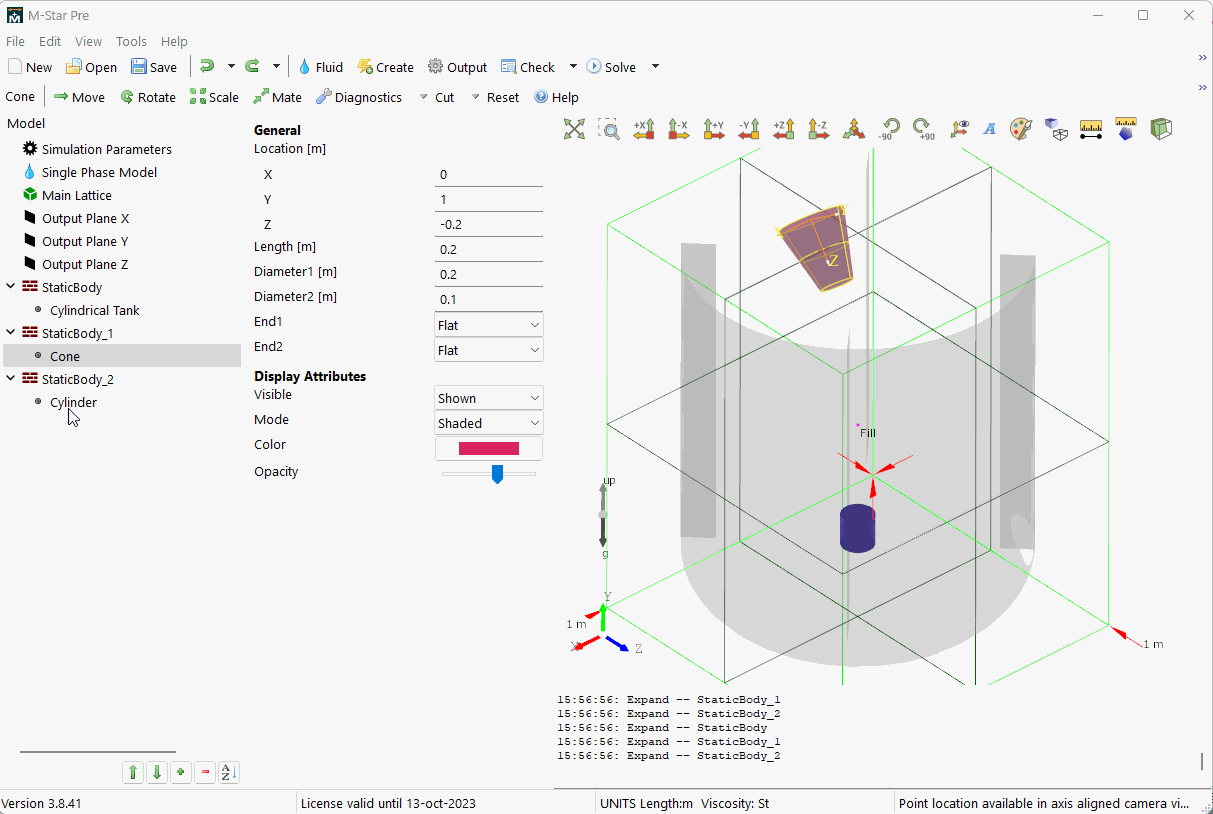Rotate view by -90 degrees
The image size is (1213, 814).
889,128
